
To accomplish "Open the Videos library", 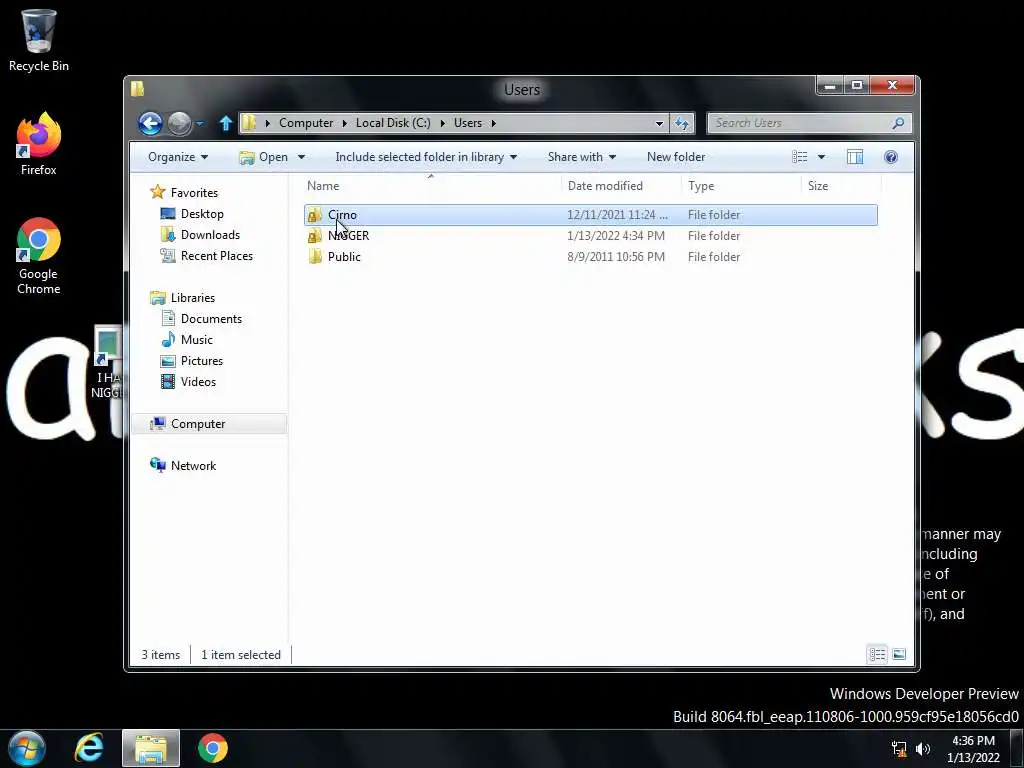I will (x=198, y=381).
